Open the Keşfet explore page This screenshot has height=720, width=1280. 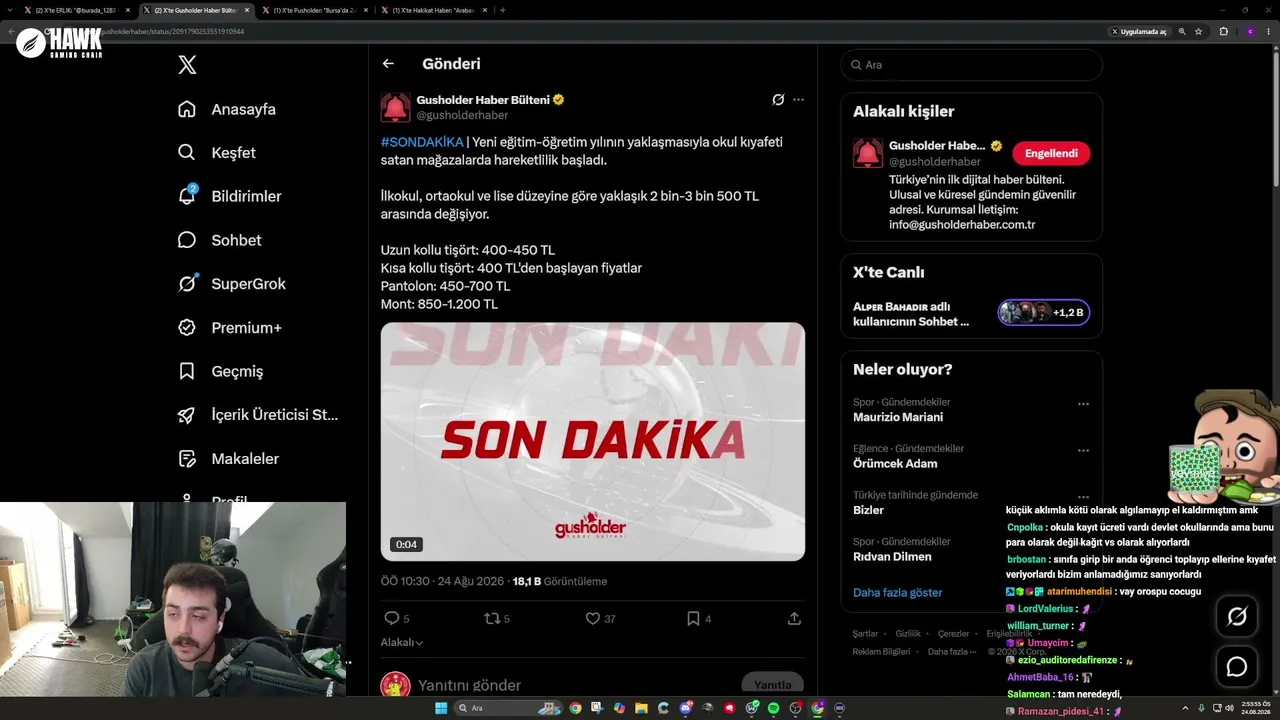coord(217,153)
